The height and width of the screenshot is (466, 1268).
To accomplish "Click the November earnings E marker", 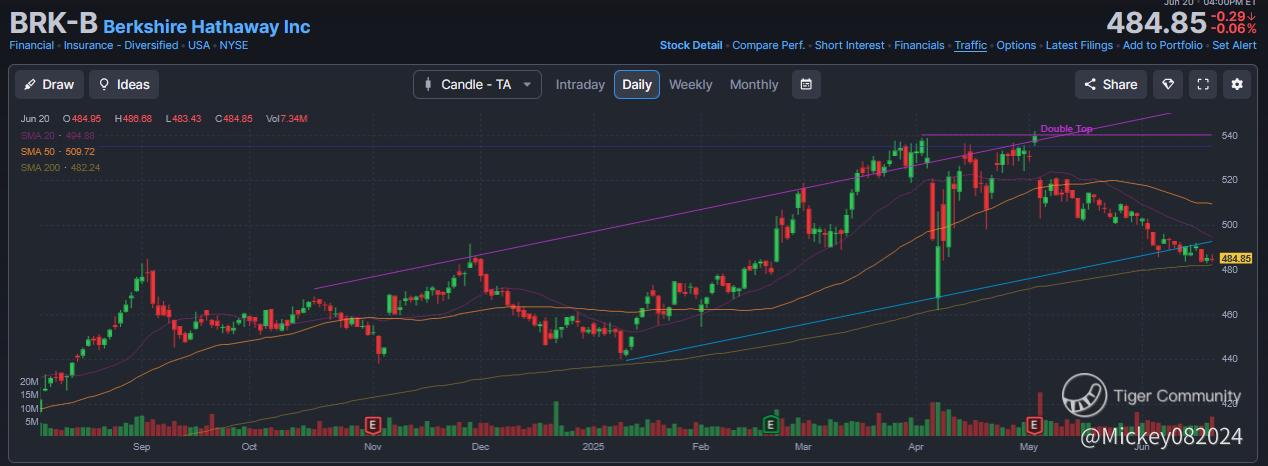I will pos(375,424).
